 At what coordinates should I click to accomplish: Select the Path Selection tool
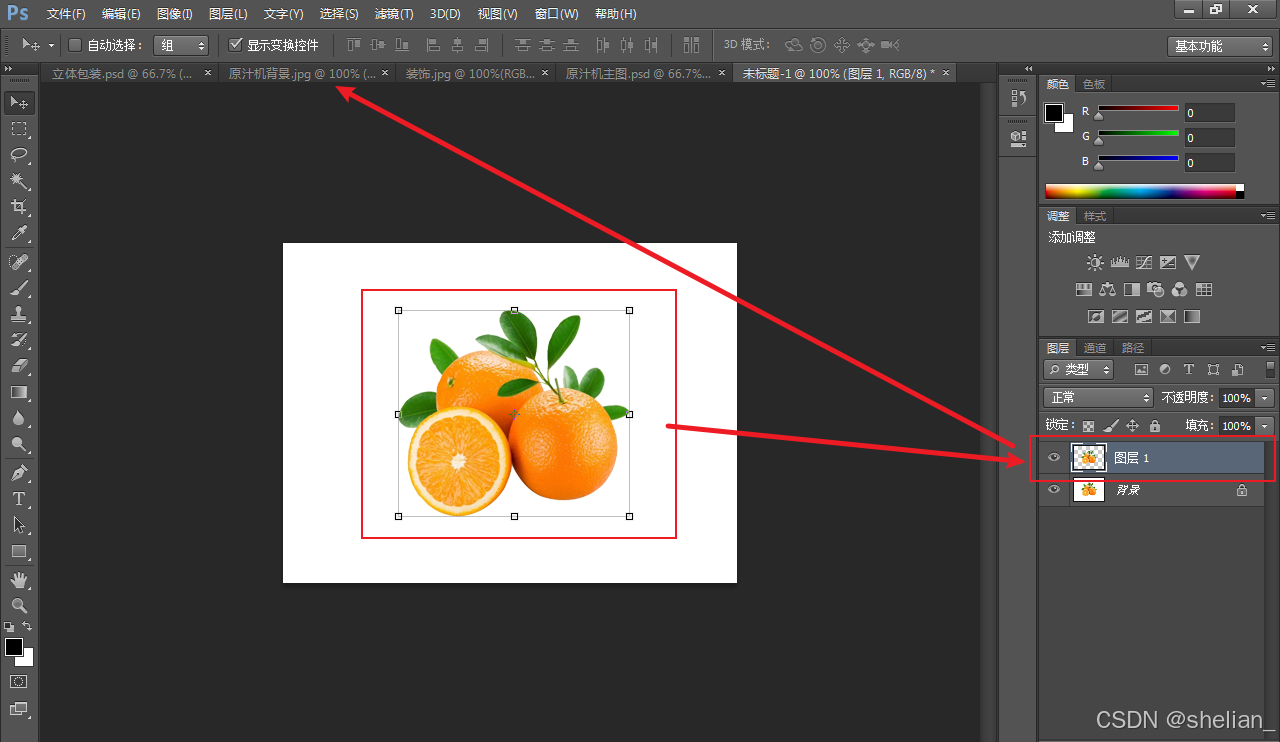(19, 524)
